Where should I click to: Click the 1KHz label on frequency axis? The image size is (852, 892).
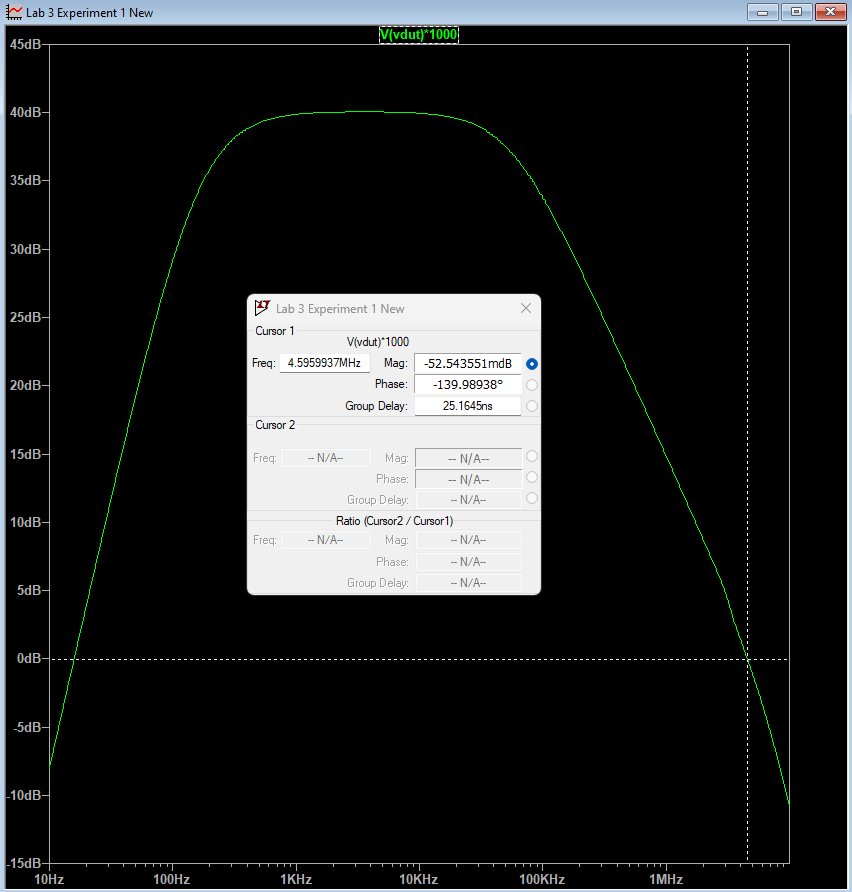pos(296,879)
